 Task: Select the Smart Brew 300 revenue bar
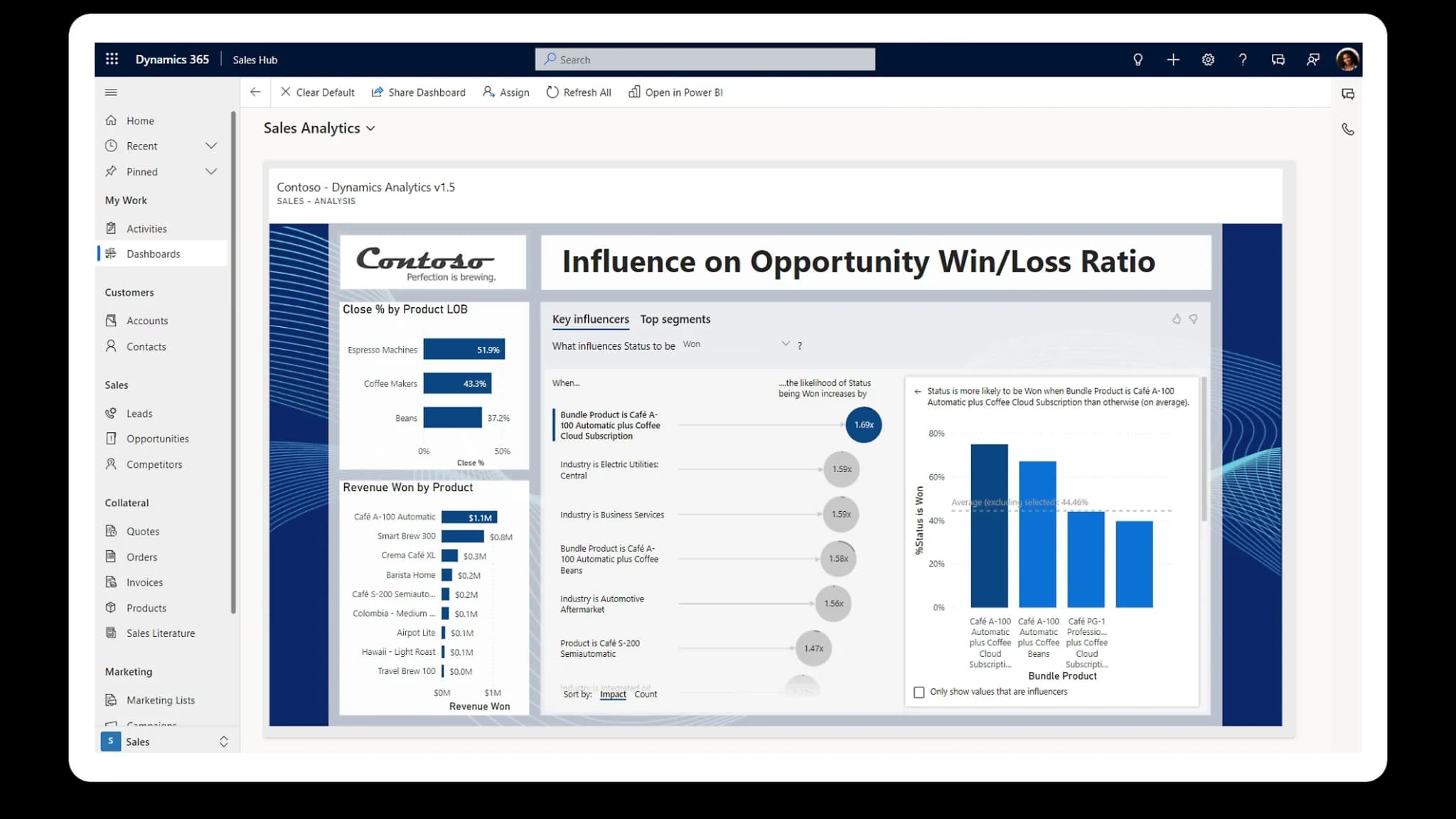tap(463, 537)
